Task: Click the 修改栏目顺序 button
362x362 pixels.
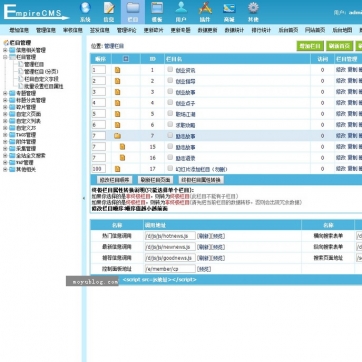Action: [x=114, y=180]
